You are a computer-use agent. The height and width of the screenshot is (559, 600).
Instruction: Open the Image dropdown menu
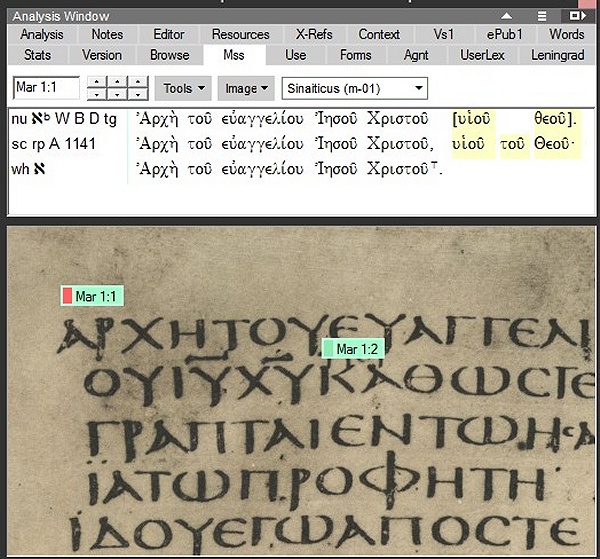[246, 88]
